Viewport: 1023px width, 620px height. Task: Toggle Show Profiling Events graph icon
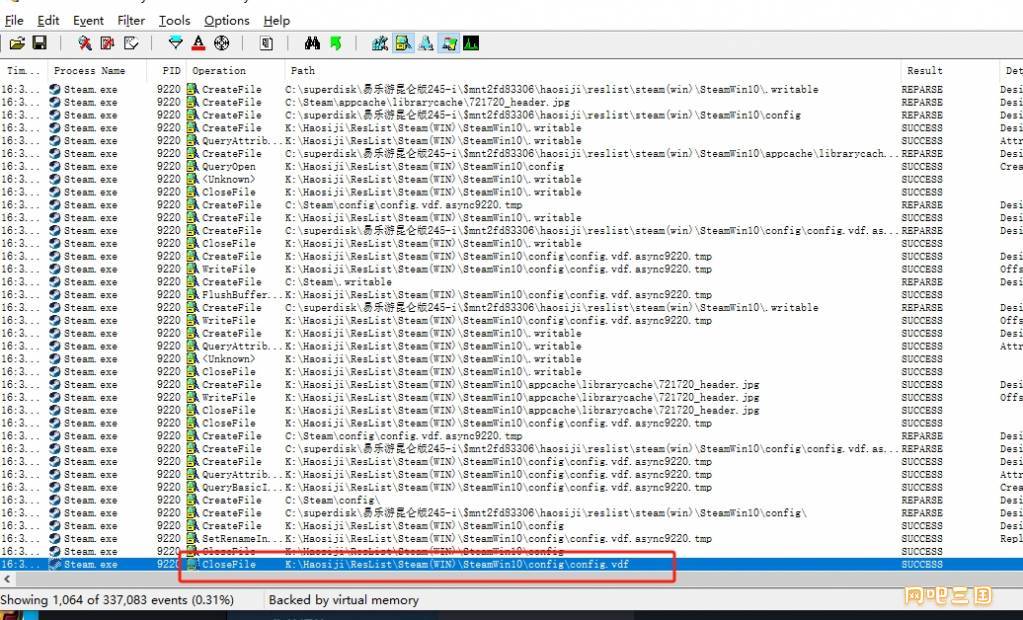coord(470,43)
